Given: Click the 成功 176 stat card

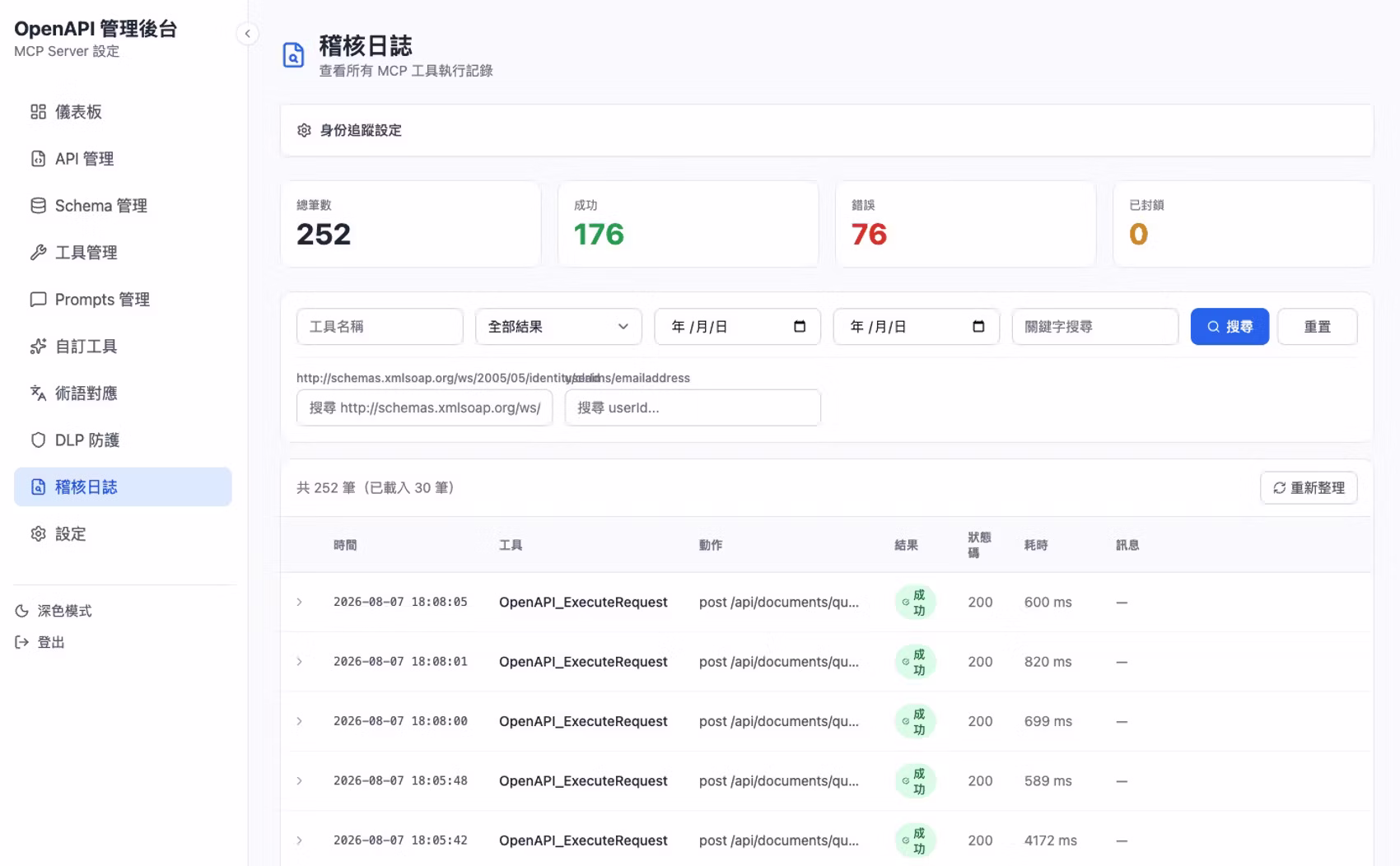Looking at the screenshot, I should (688, 224).
